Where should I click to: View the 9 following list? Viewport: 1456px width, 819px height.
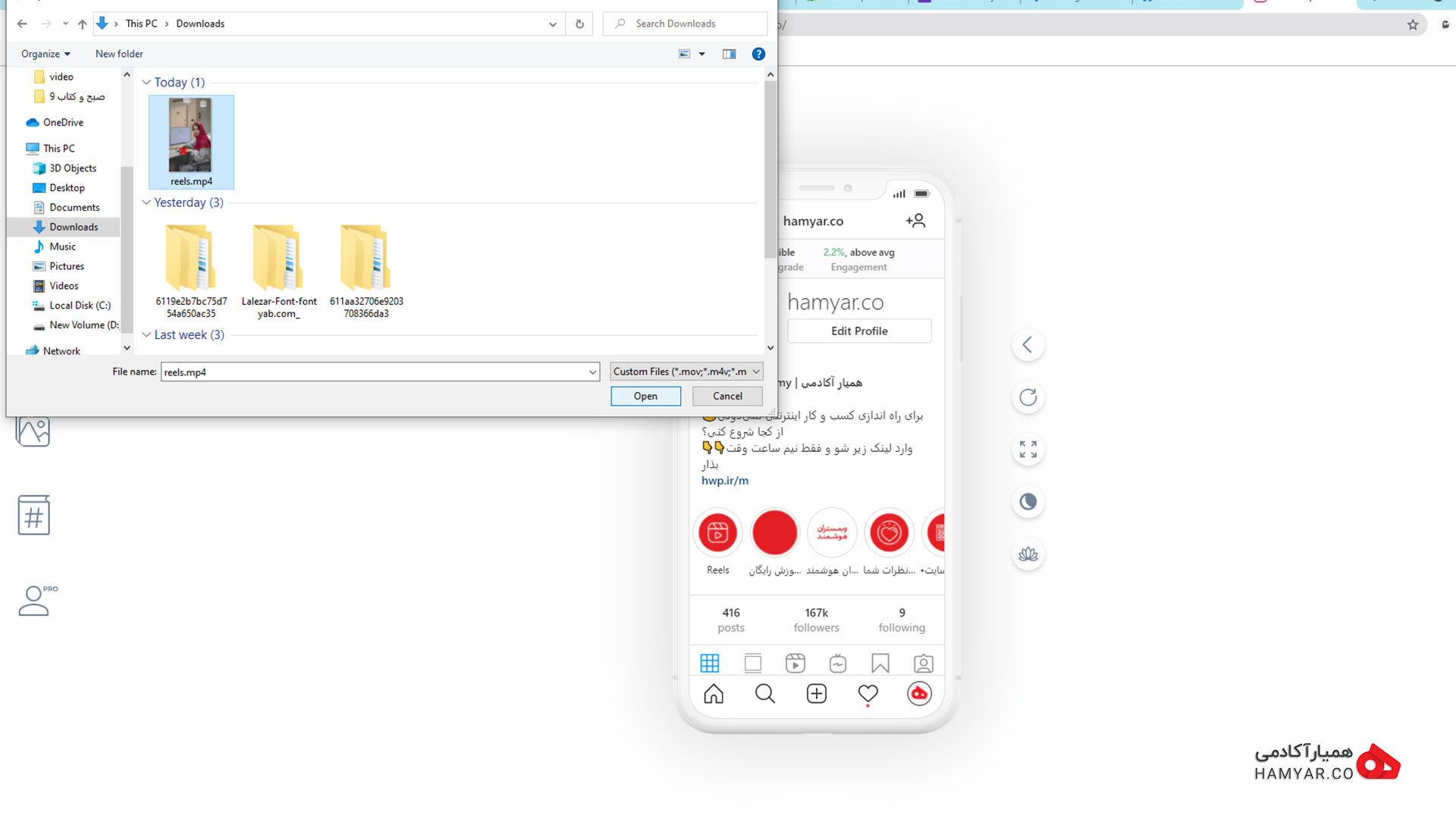pyautogui.click(x=902, y=620)
